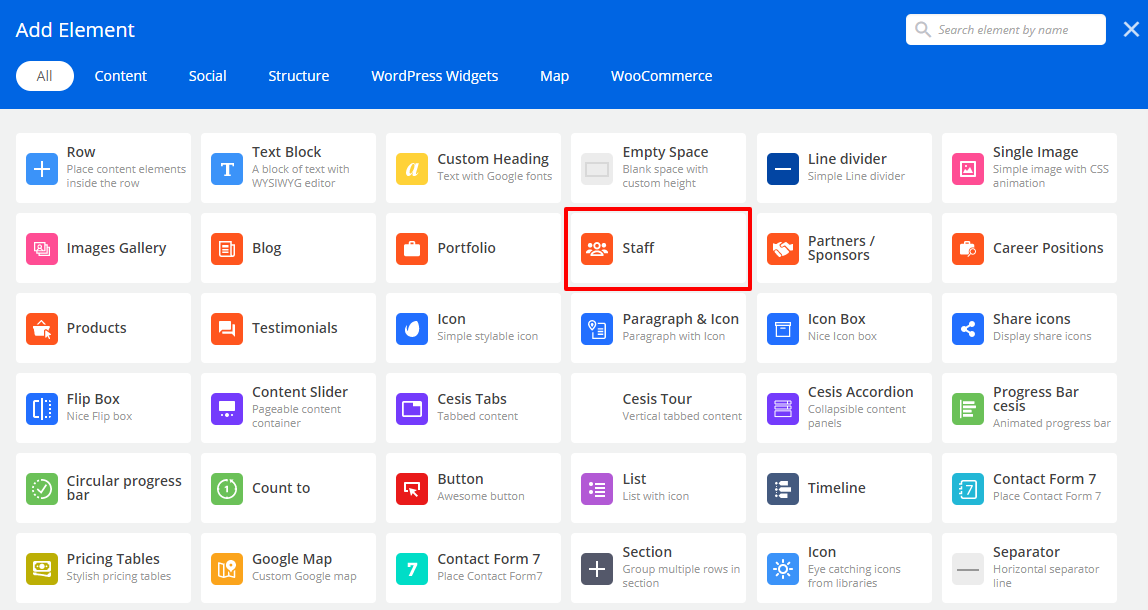Screen dimensions: 1148x610
Task: Select the Testimonials element icon
Action: [x=227, y=328]
